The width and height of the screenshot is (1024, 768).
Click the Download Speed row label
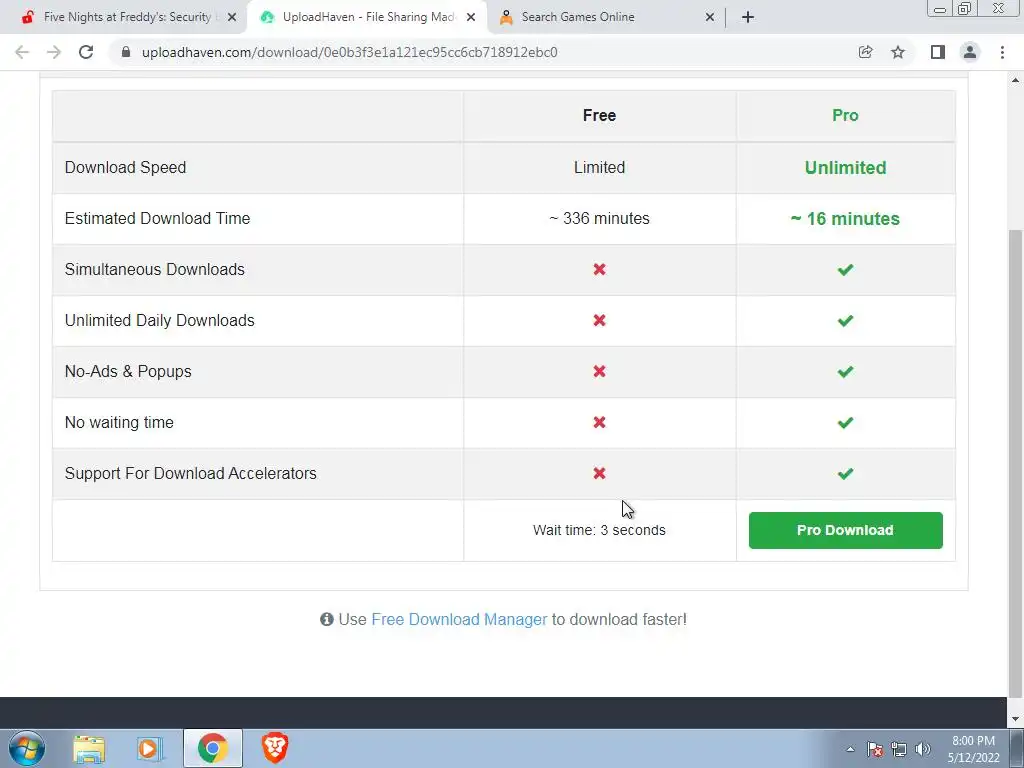coord(125,167)
